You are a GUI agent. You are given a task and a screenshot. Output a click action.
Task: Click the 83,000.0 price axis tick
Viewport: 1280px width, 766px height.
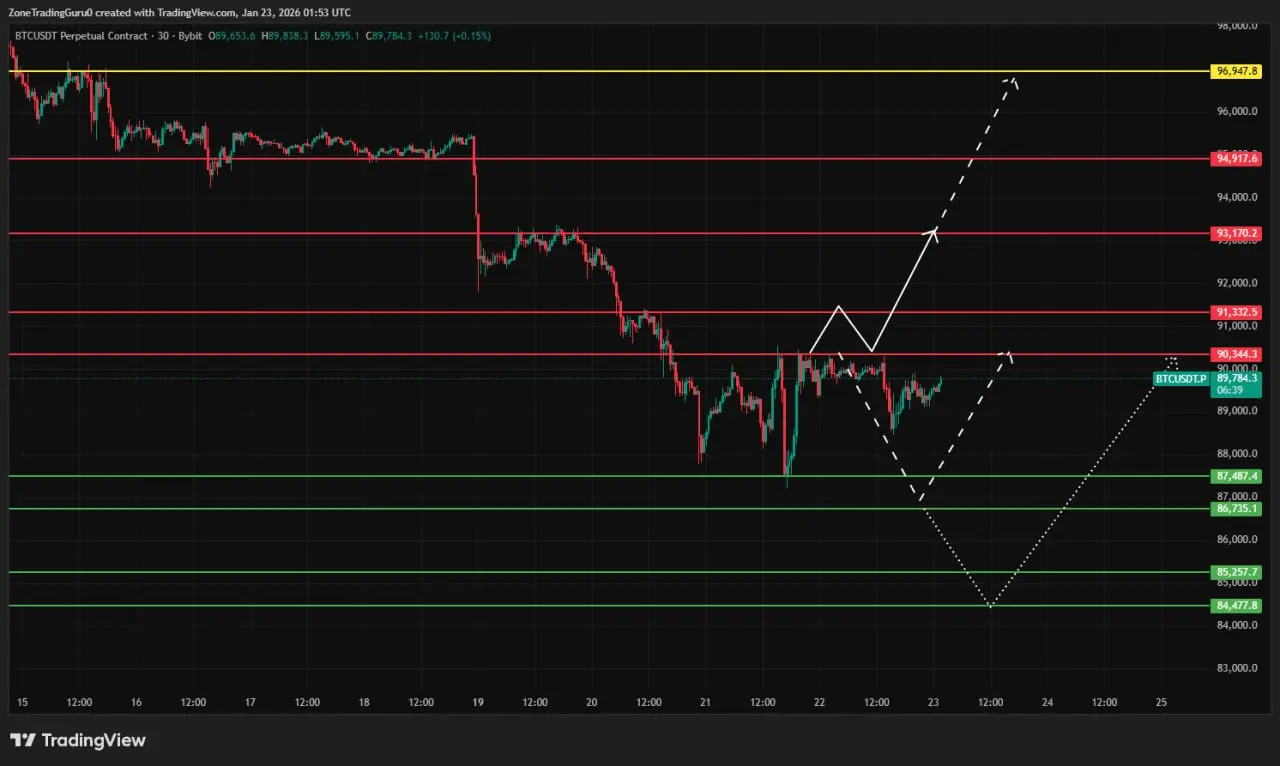click(1237, 669)
